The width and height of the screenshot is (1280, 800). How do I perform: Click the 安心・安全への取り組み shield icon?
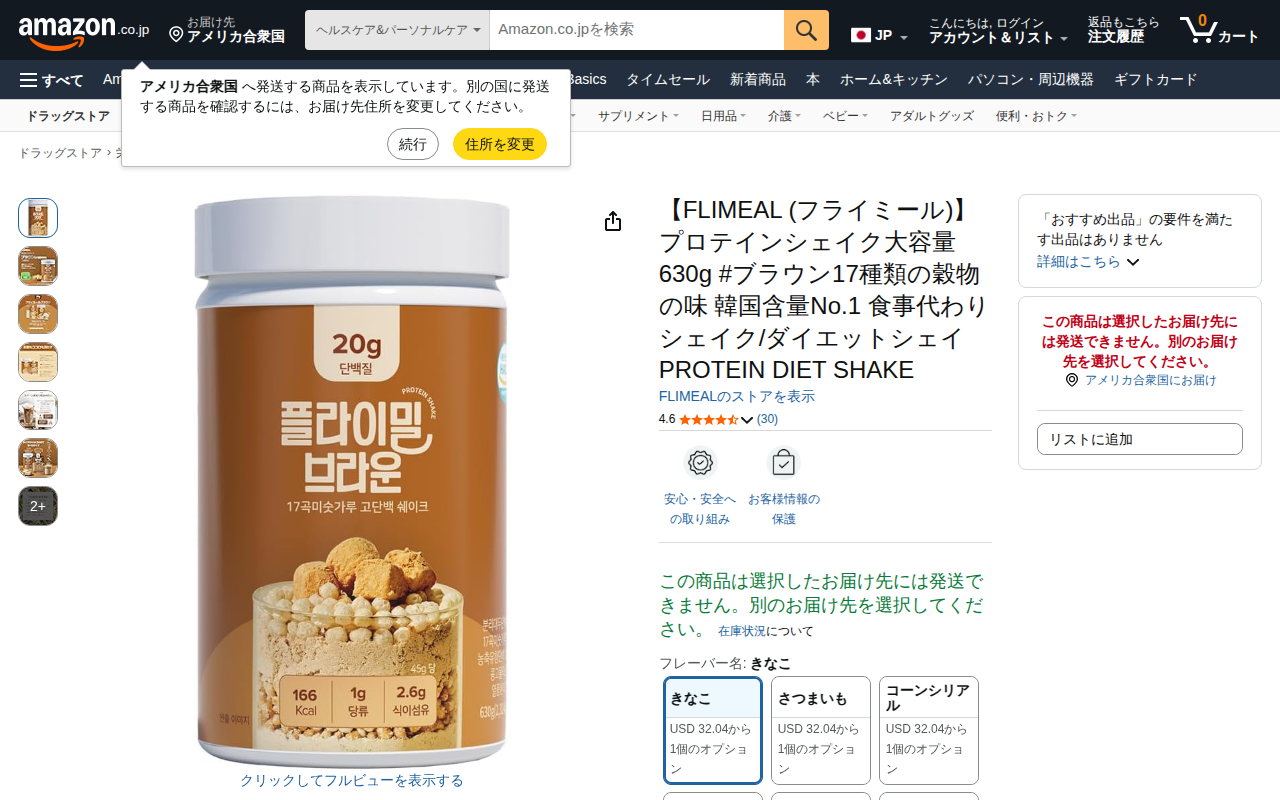tap(700, 464)
